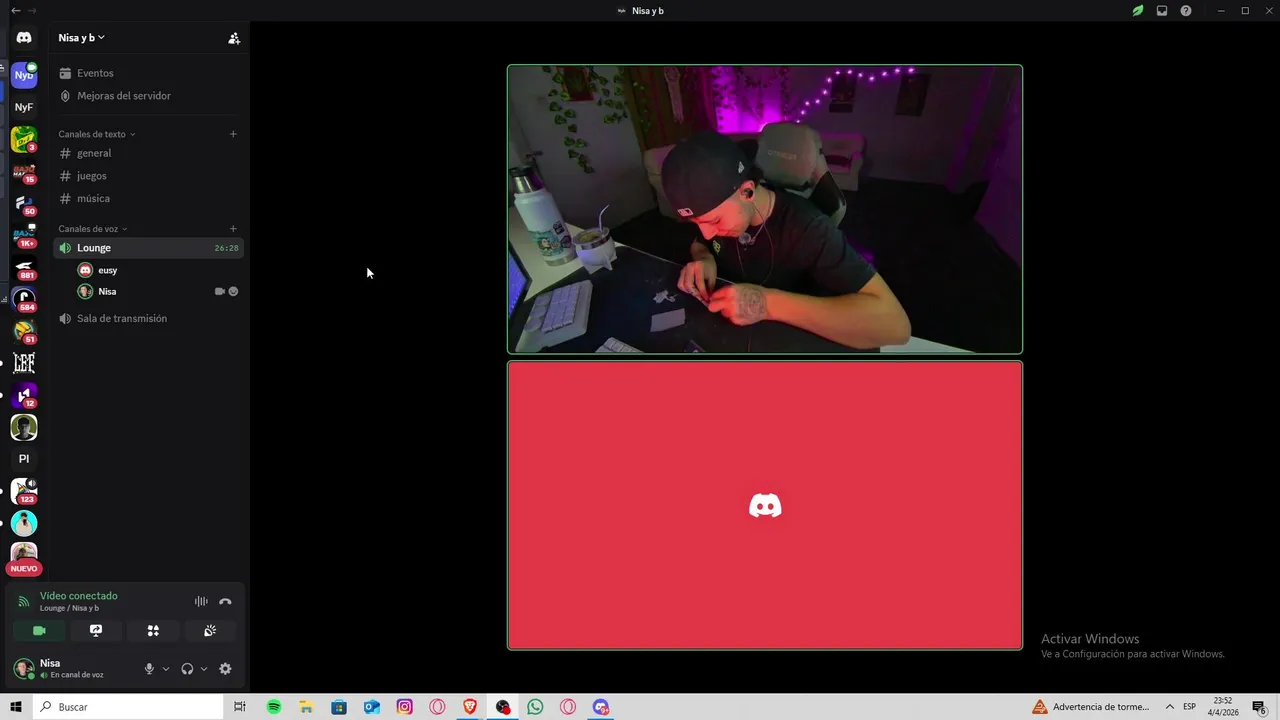Open connection info via Video conectado
Screen dimensions: 1280x720
tap(79, 596)
